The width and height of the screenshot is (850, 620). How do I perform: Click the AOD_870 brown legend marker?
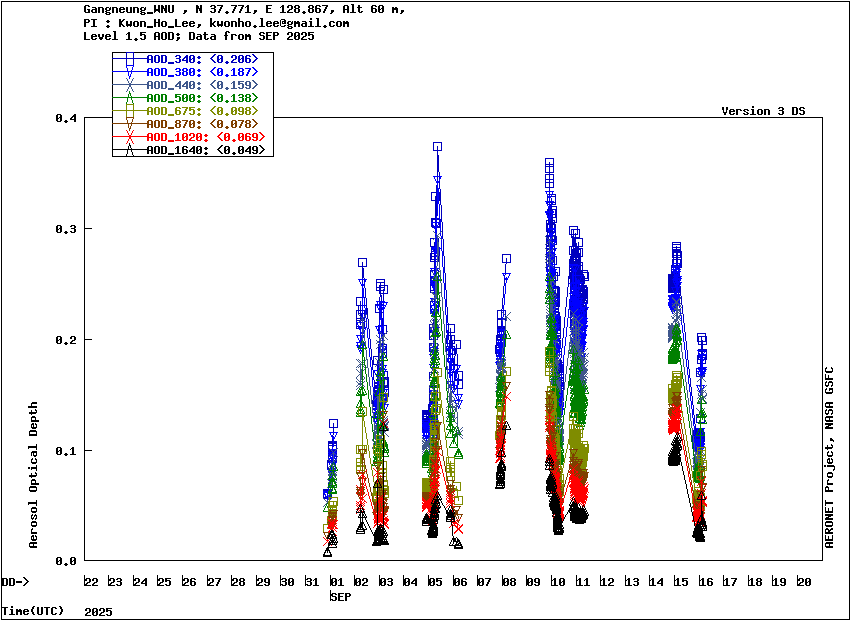(x=130, y=124)
